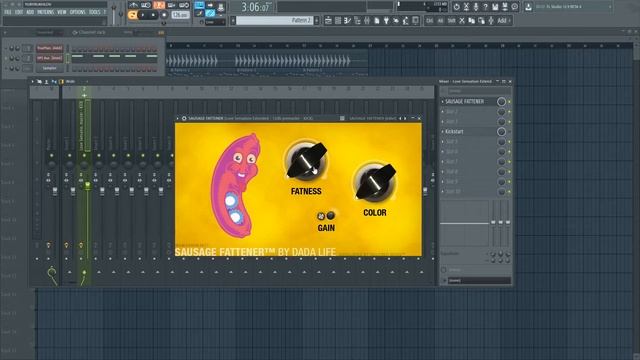
Task: Click the transport play button
Action: [x=143, y=15]
